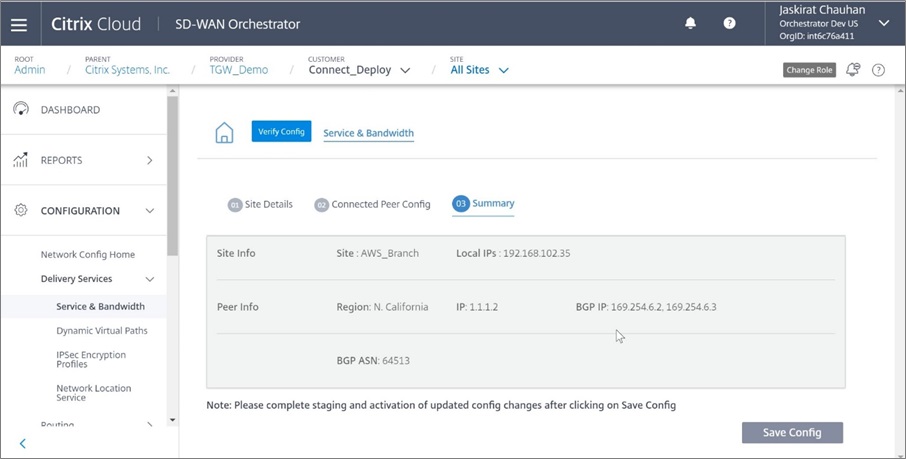Click the 03 step number circle

click(x=461, y=203)
